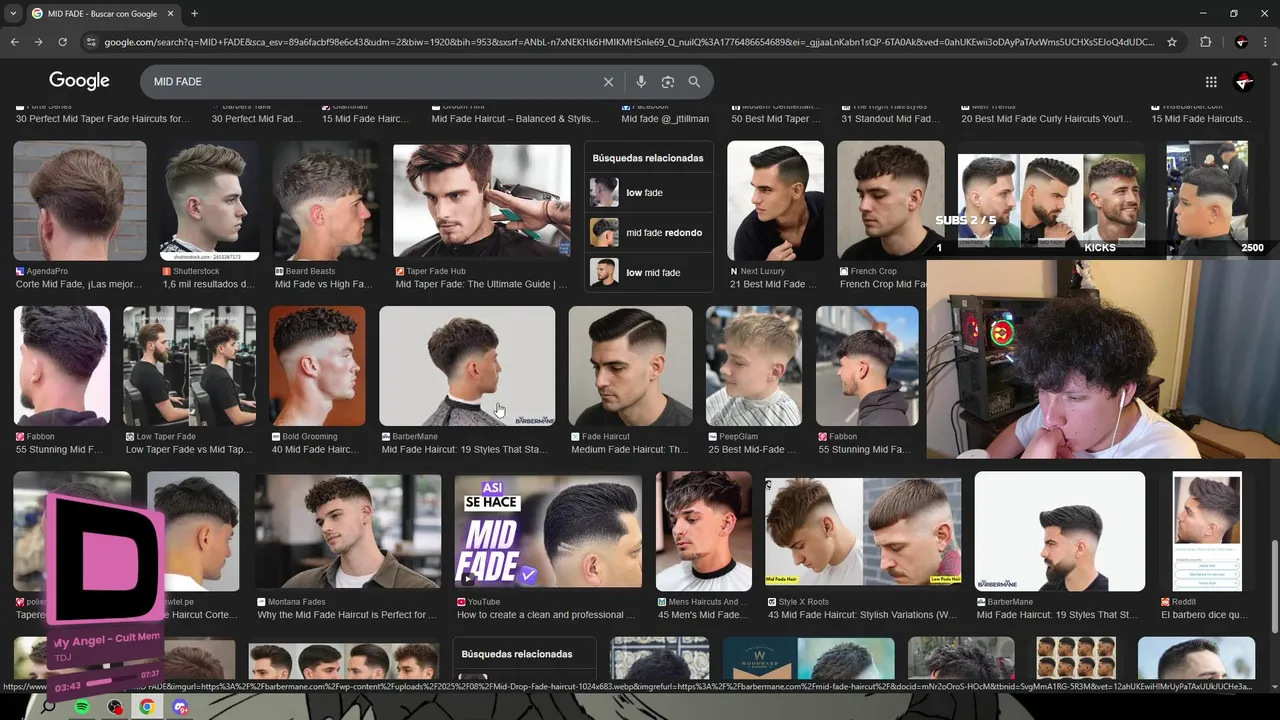
Task: Open the Fade Haircut Medium Fade image
Action: point(631,366)
